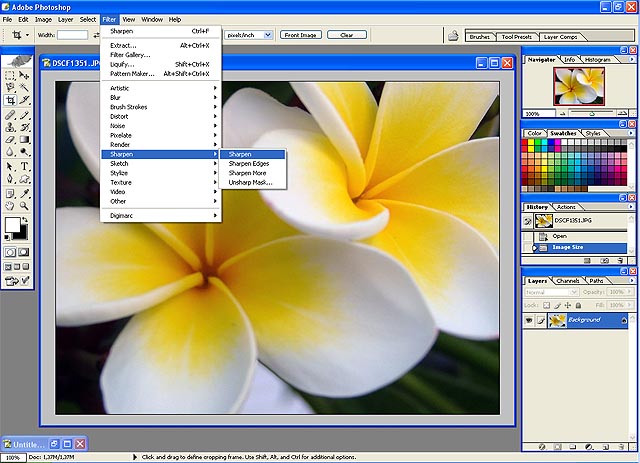640x463 pixels.
Task: Open the pixels/inch units dropdown
Action: point(268,35)
